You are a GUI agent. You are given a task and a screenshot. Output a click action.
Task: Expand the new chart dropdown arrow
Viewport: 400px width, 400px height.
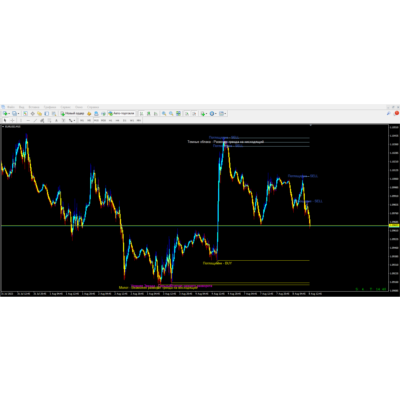[9, 114]
